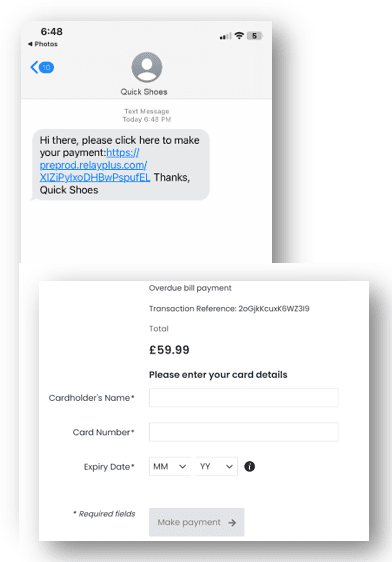Tap the 6:48 clock in status bar
This screenshot has width=392, height=562.
click(x=52, y=32)
